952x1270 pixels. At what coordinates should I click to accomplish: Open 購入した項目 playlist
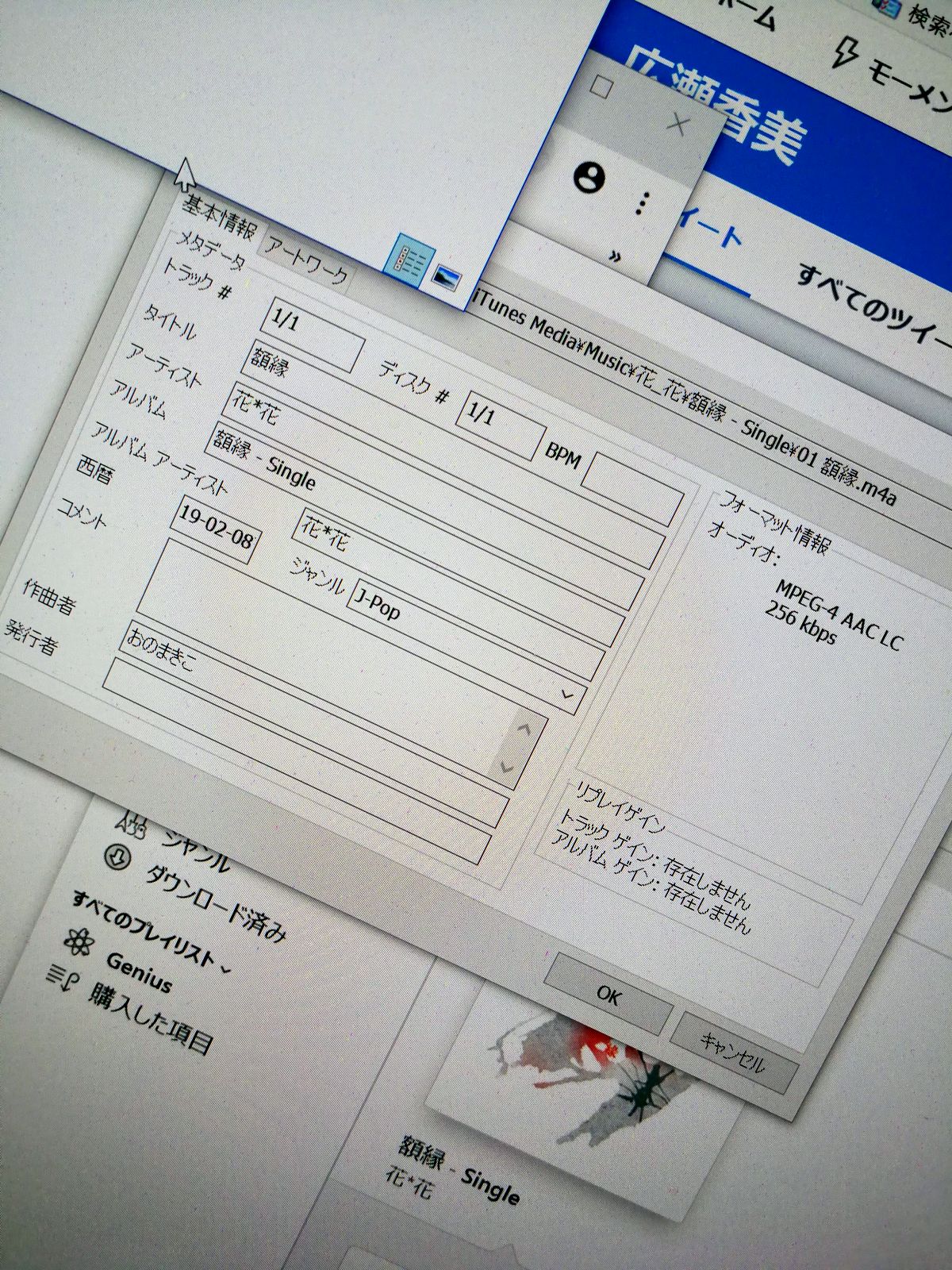150,1018
